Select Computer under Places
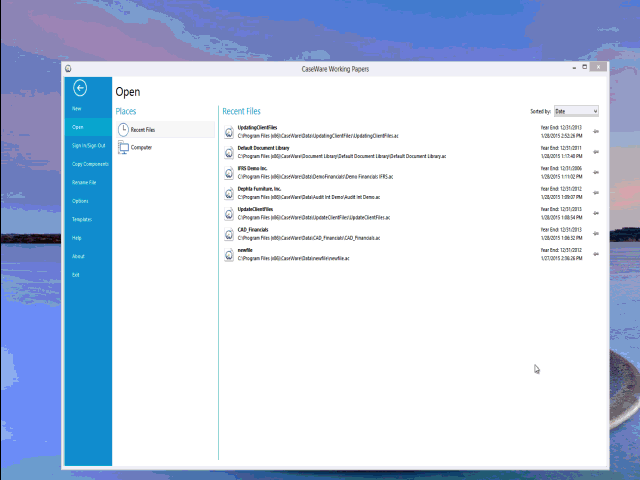 (165, 147)
